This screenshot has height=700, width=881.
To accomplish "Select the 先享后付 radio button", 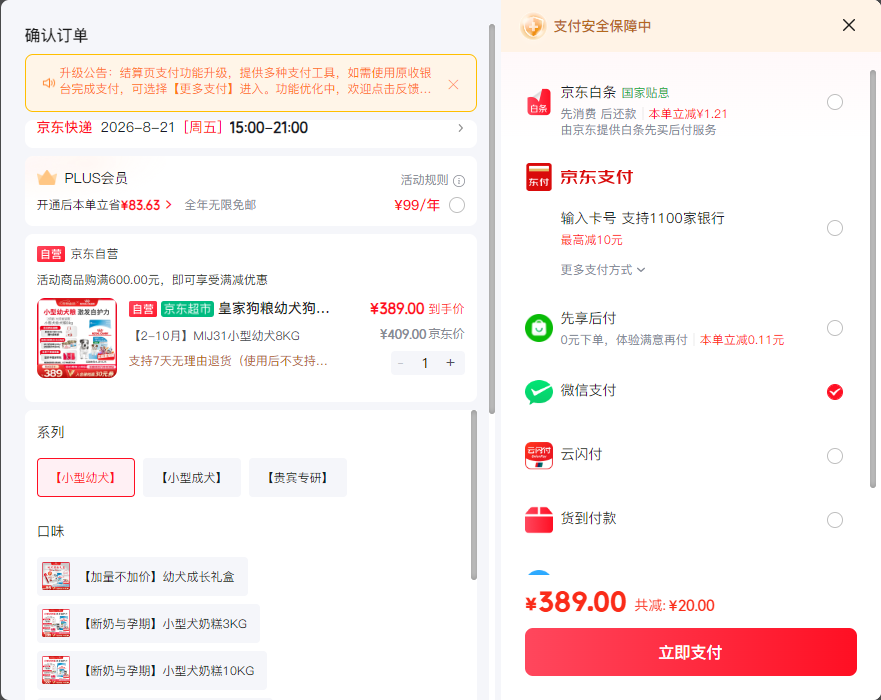I will pos(834,328).
